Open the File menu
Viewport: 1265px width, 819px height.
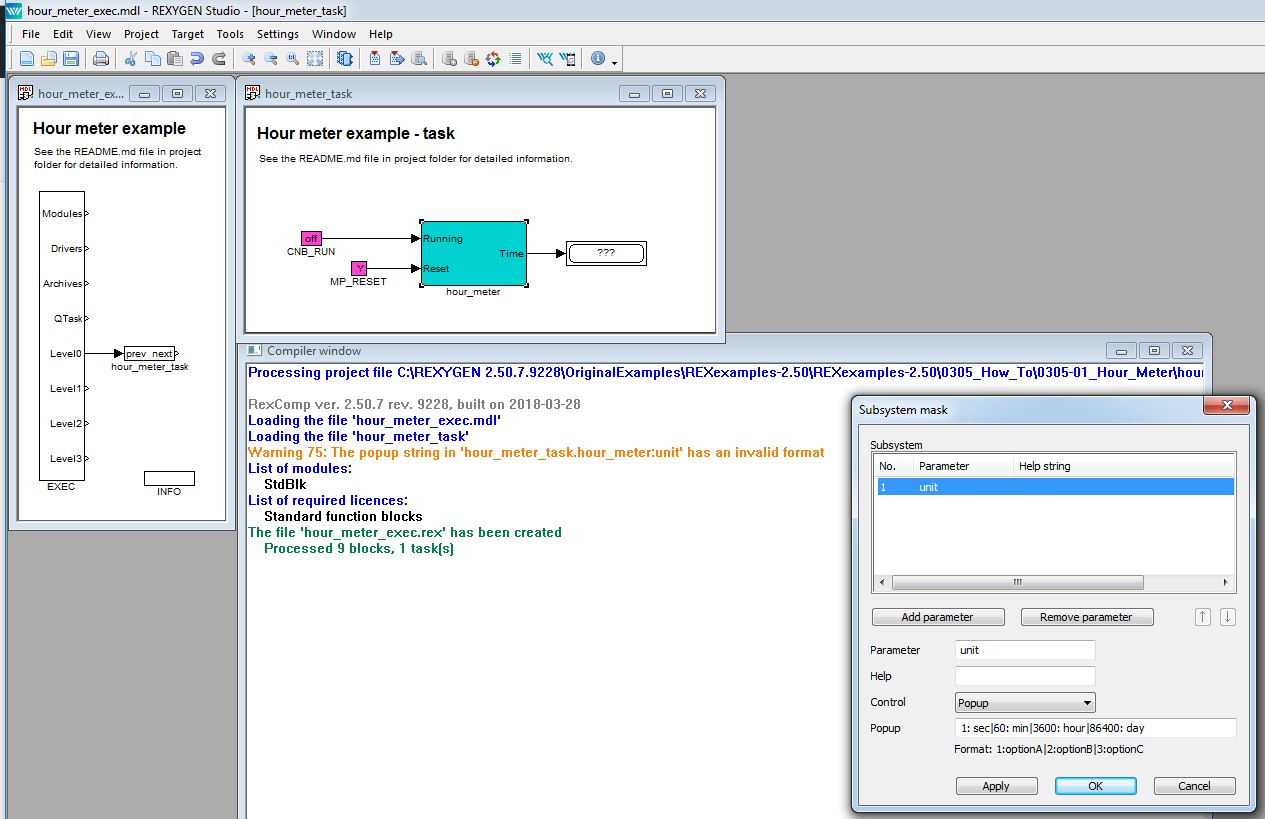coord(30,34)
